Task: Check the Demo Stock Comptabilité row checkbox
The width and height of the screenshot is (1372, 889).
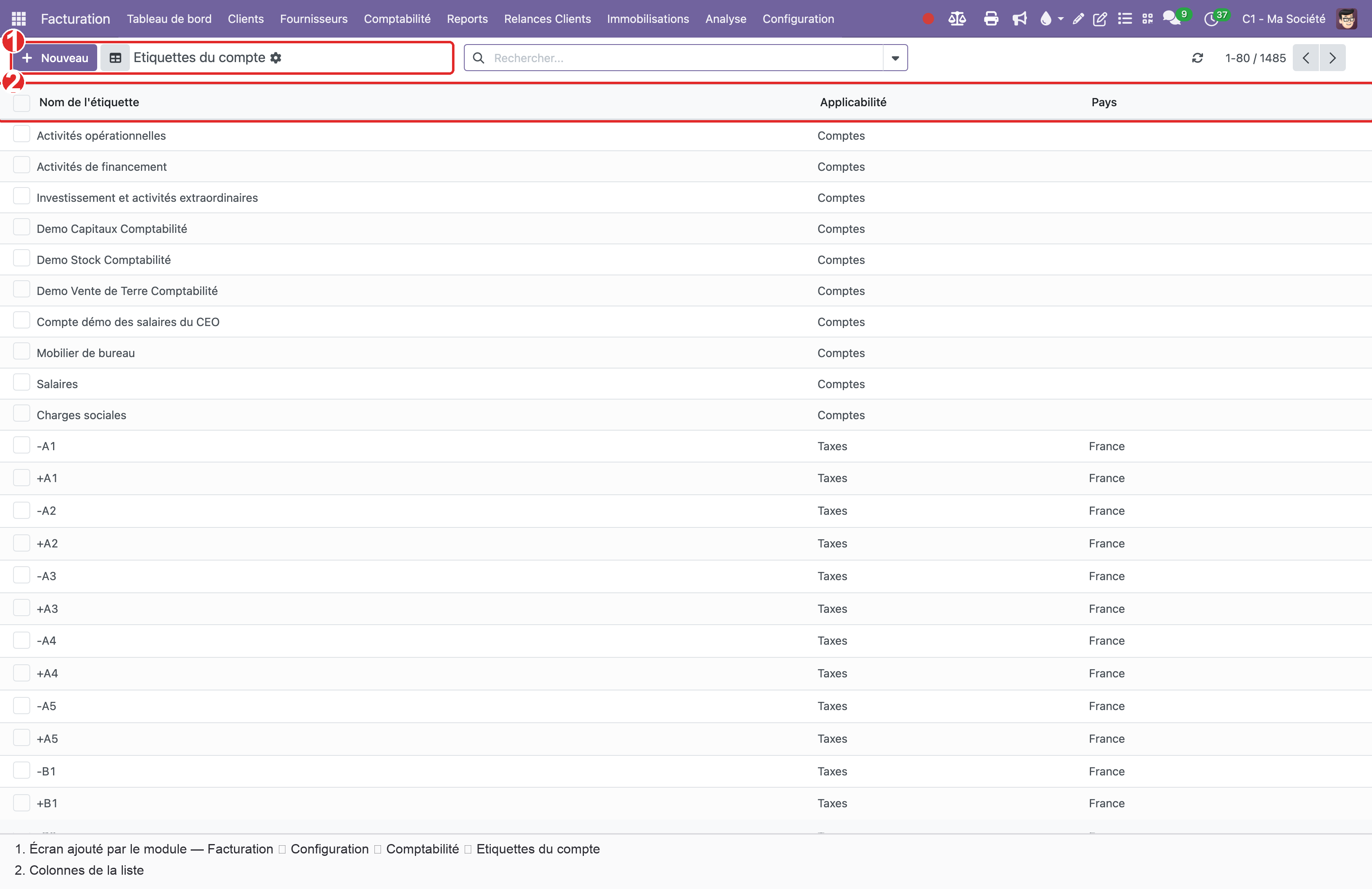Action: 22,258
